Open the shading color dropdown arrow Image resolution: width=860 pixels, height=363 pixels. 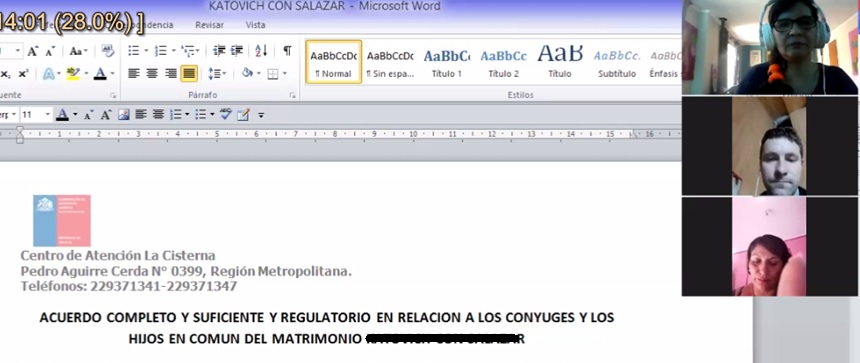pyautogui.click(x=258, y=73)
